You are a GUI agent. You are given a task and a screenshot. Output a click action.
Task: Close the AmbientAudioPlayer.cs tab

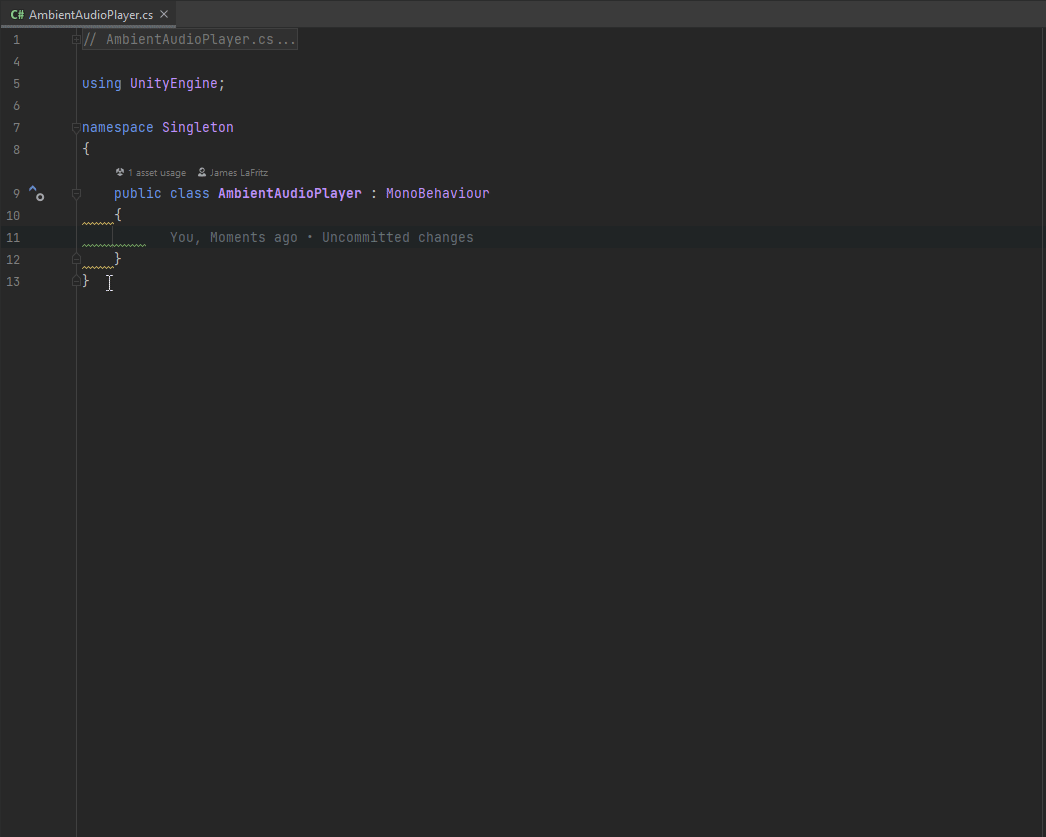pyautogui.click(x=164, y=14)
